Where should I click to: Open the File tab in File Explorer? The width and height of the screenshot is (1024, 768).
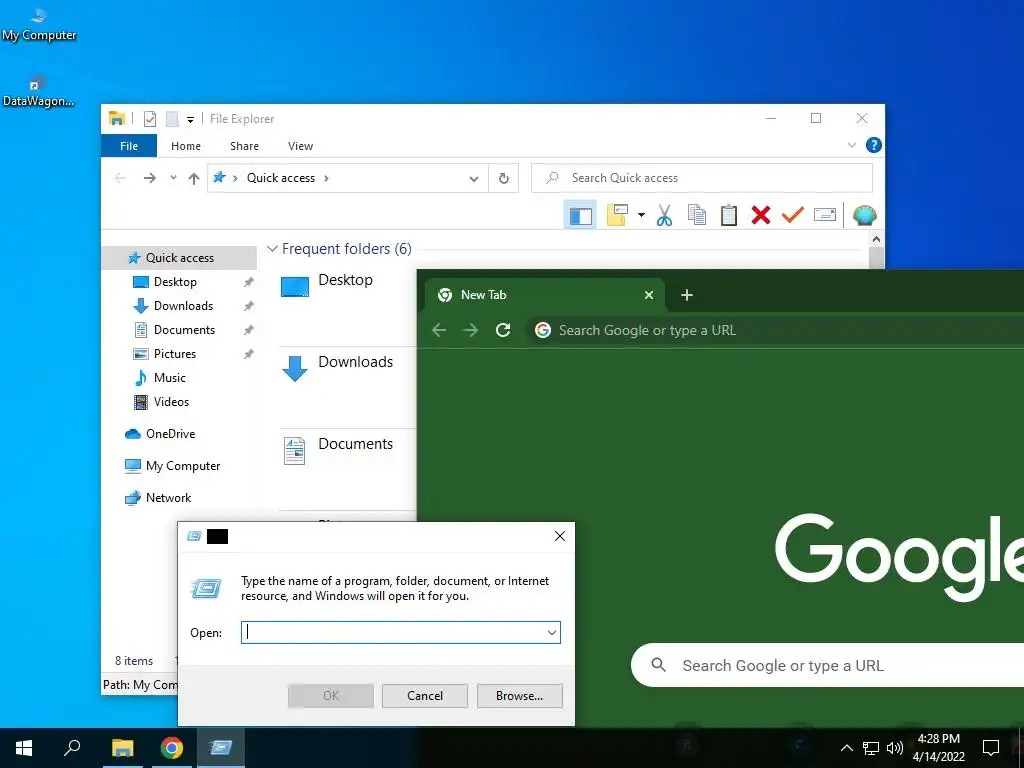129,146
